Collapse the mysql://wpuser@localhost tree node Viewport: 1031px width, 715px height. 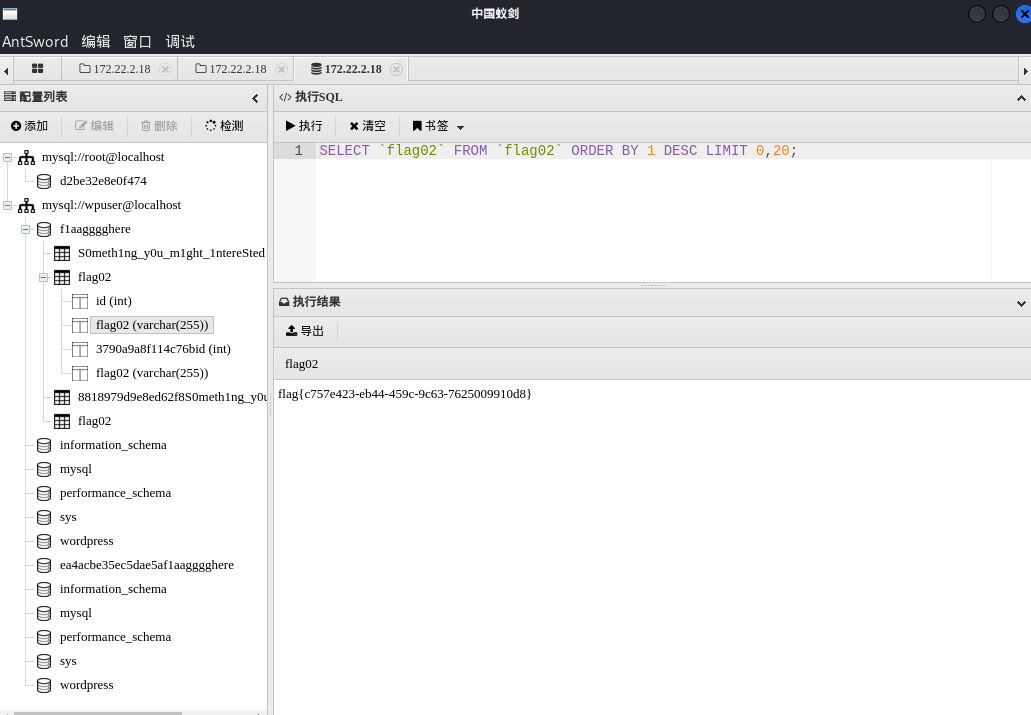pyautogui.click(x=8, y=205)
